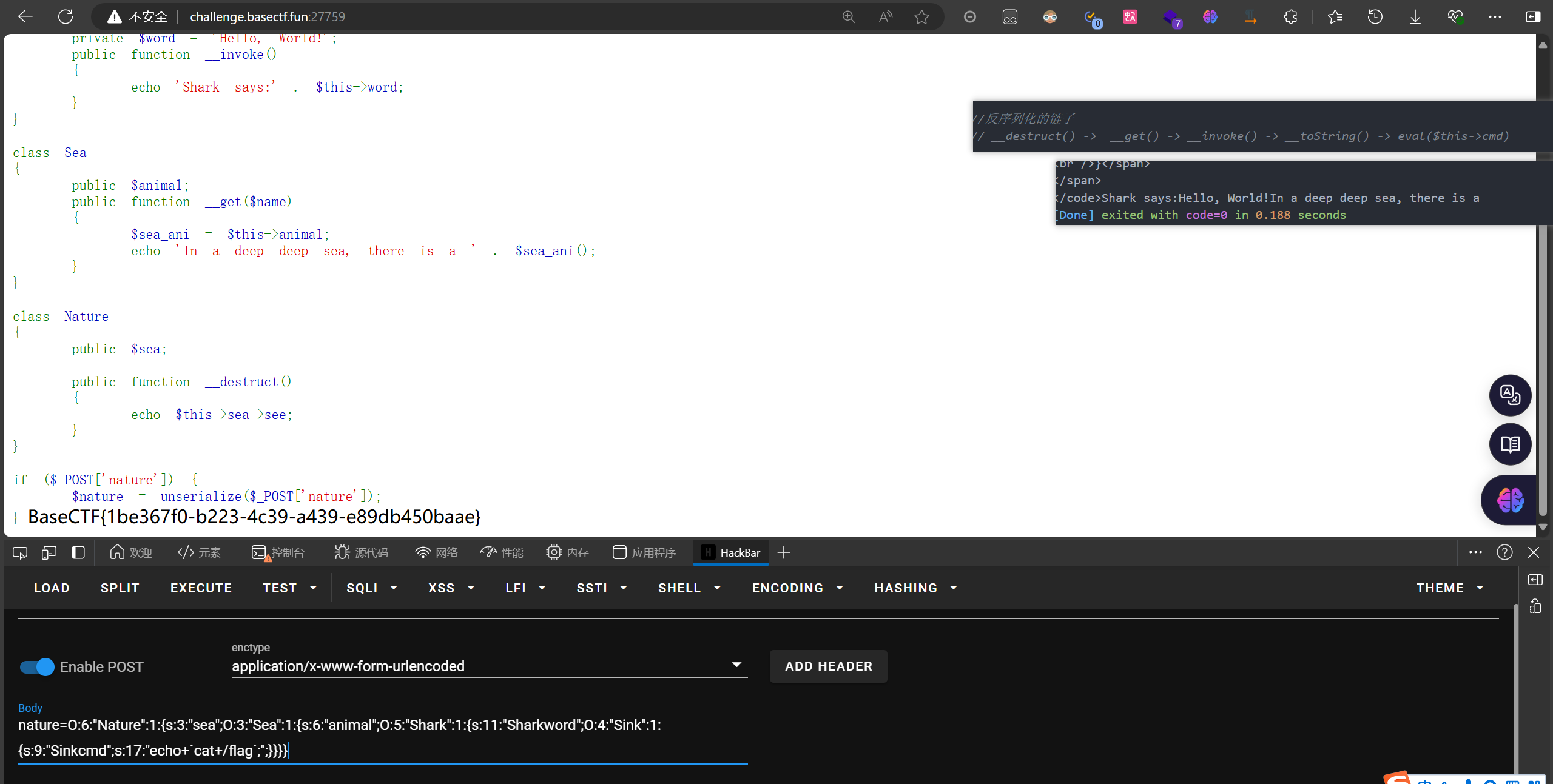Image resolution: width=1553 pixels, height=784 pixels.
Task: Click the floating brain AI assistant button
Action: point(1510,500)
